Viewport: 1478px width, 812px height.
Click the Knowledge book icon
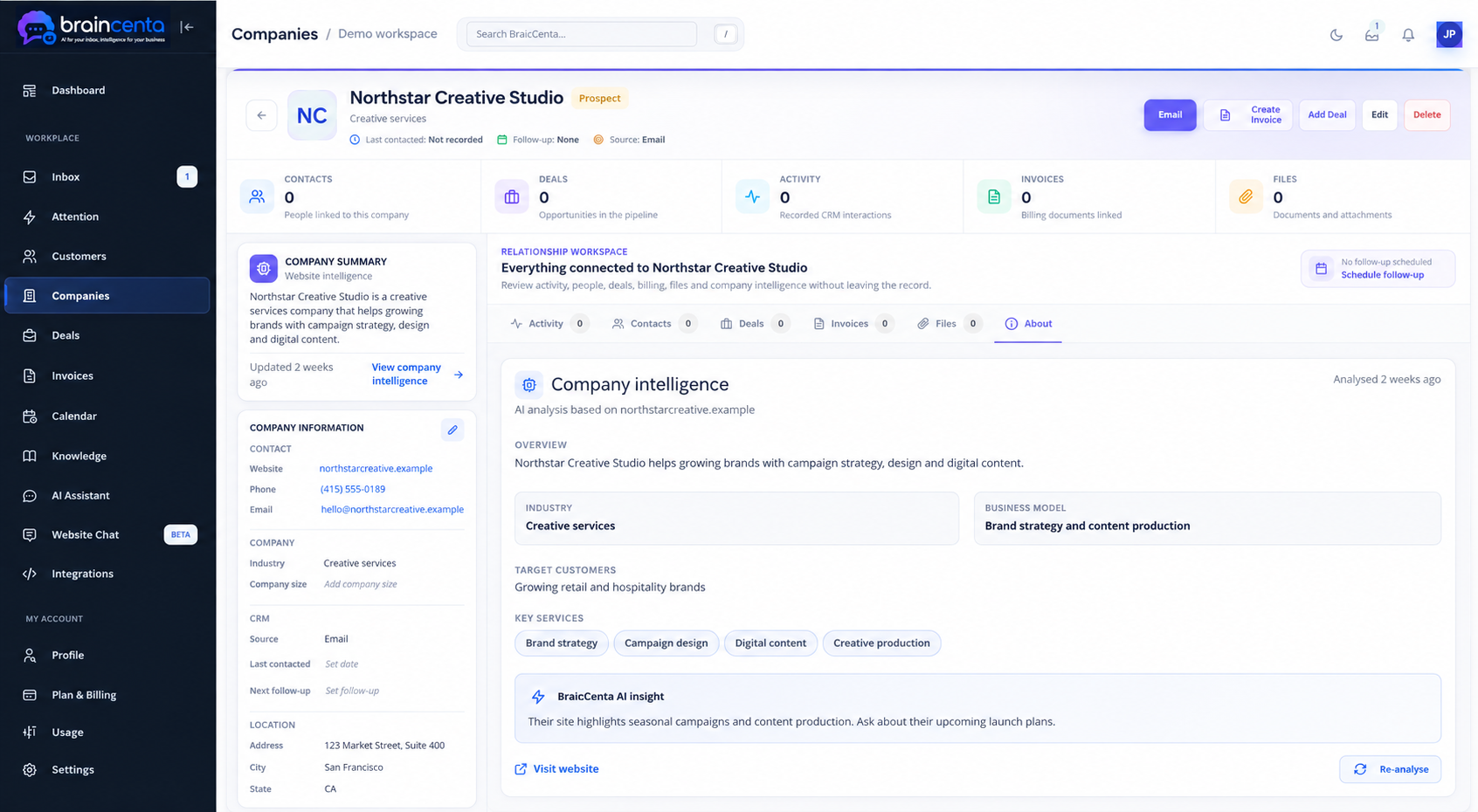[30, 456]
